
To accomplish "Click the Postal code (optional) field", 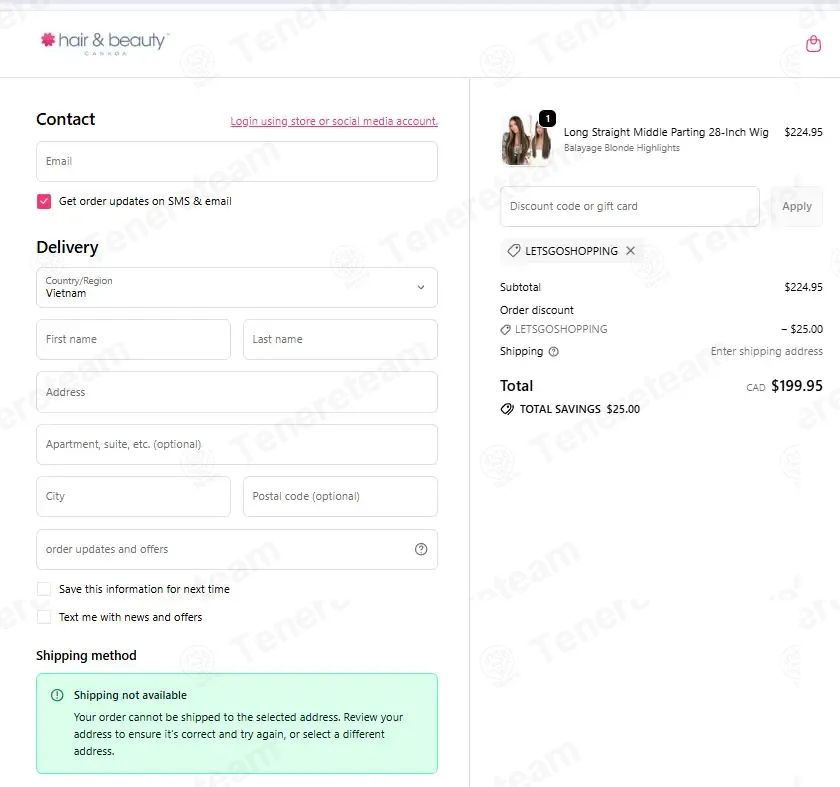I will pos(340,497).
